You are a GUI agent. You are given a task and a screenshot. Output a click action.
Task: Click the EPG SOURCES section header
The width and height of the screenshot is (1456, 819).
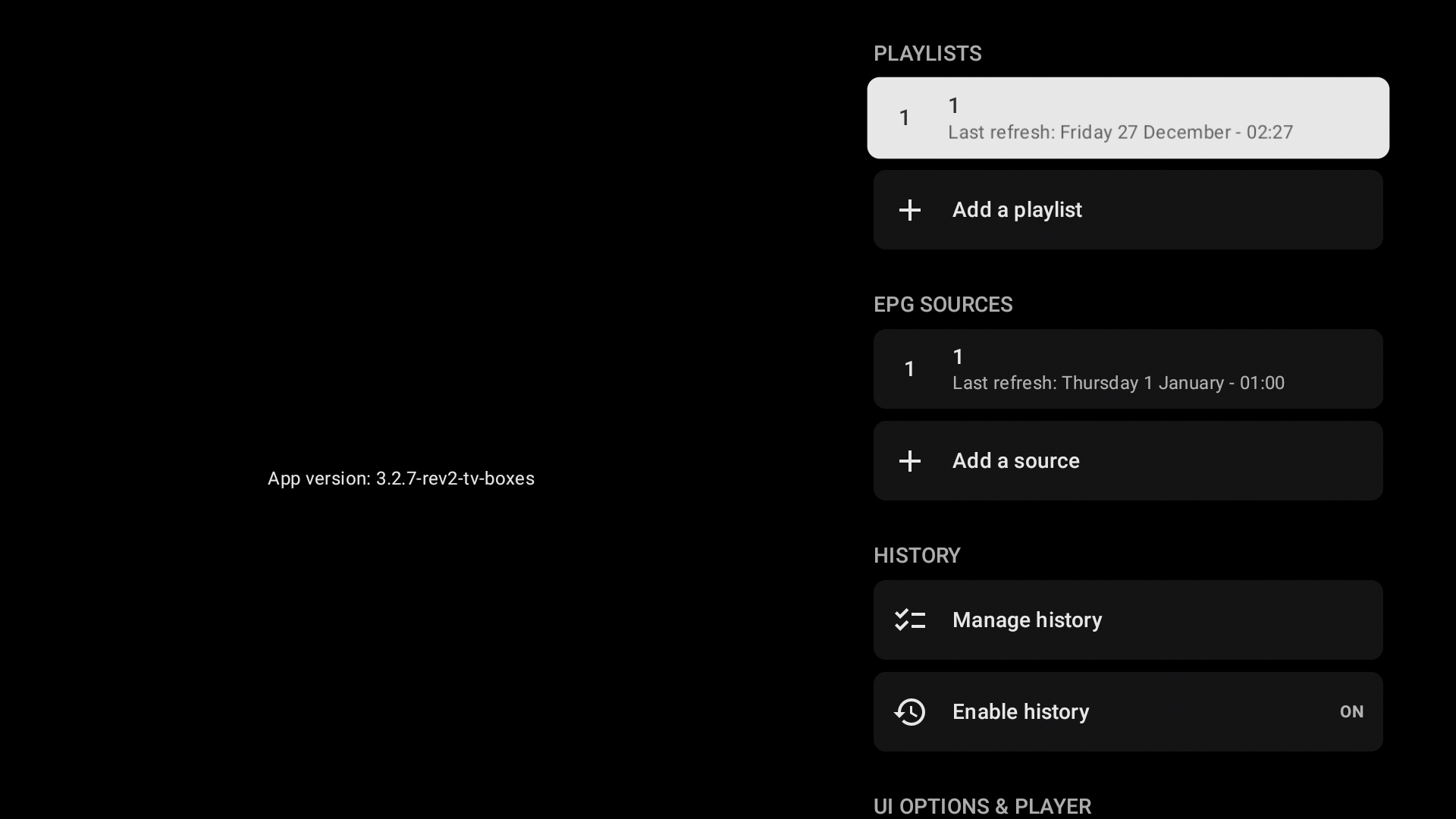click(x=943, y=305)
